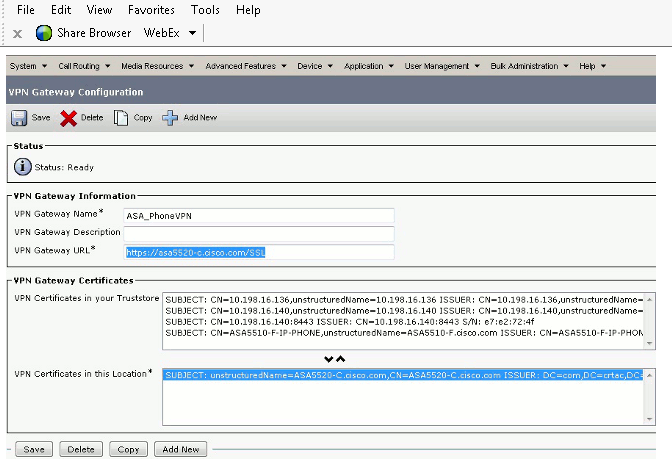This screenshot has width=672, height=471.
Task: Open the browser Help menu
Action: pyautogui.click(x=248, y=10)
